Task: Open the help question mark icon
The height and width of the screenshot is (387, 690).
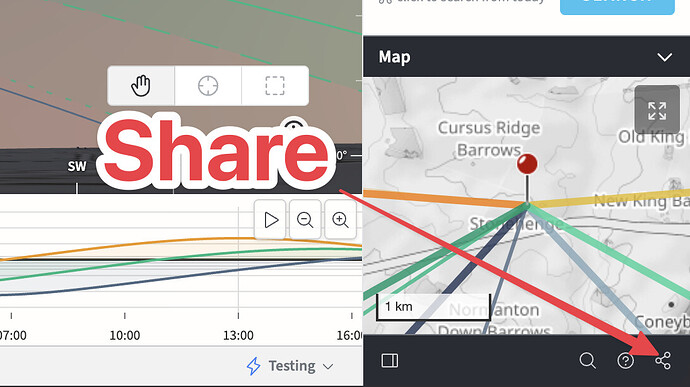Action: pos(625,361)
